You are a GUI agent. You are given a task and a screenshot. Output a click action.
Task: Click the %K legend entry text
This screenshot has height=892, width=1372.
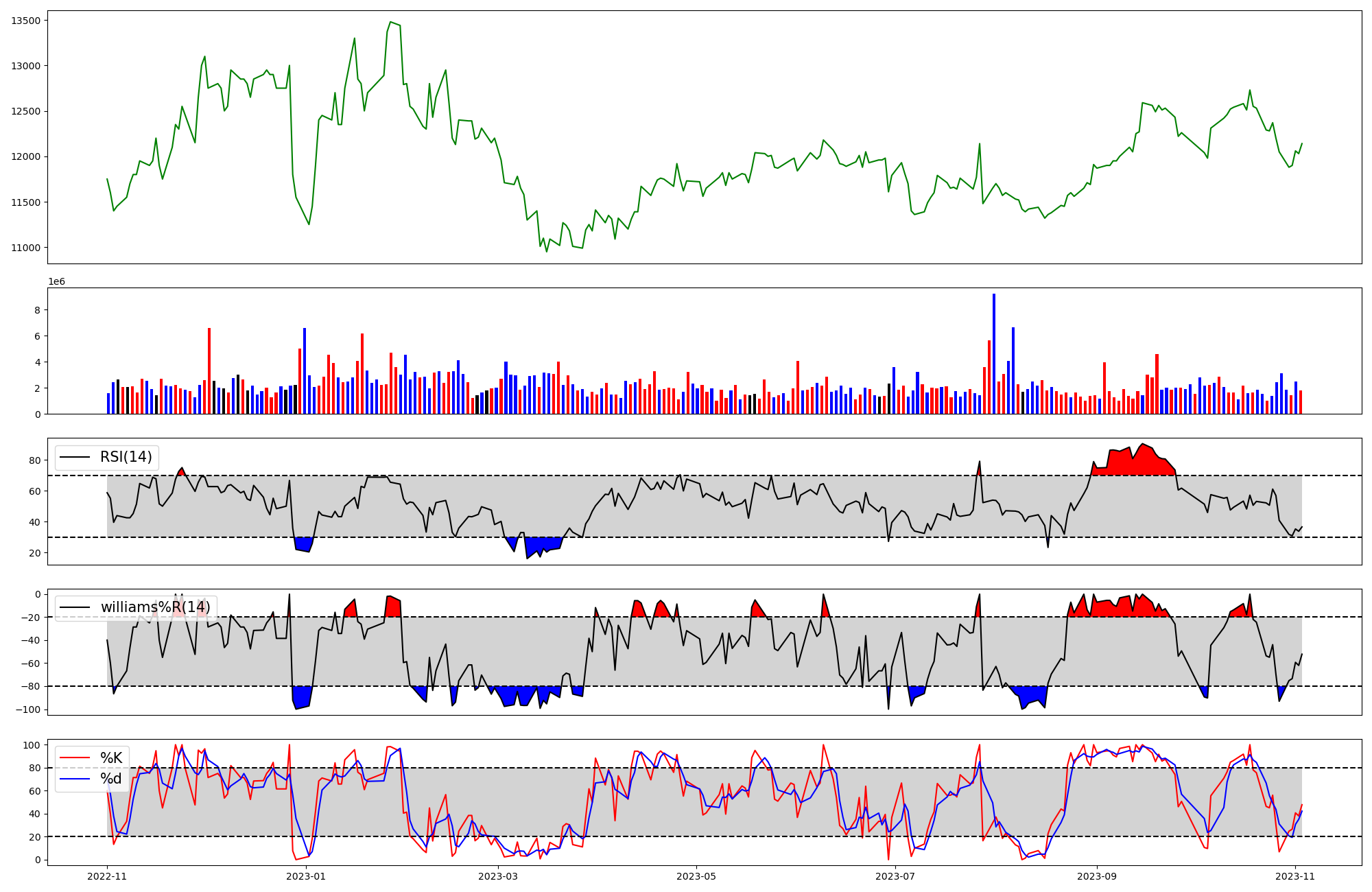pos(111,758)
